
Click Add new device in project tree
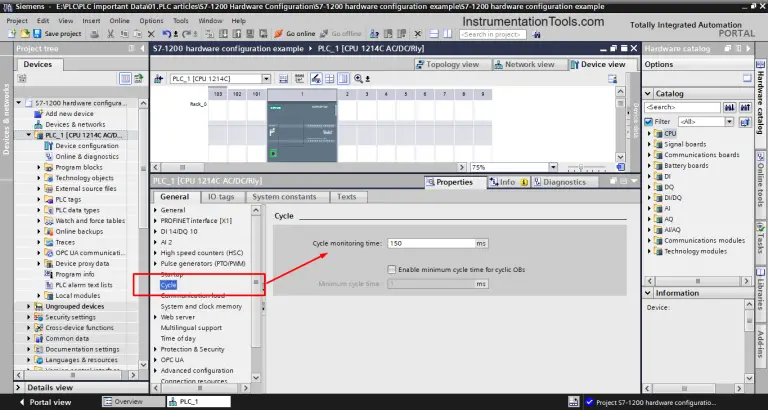[x=69, y=114]
